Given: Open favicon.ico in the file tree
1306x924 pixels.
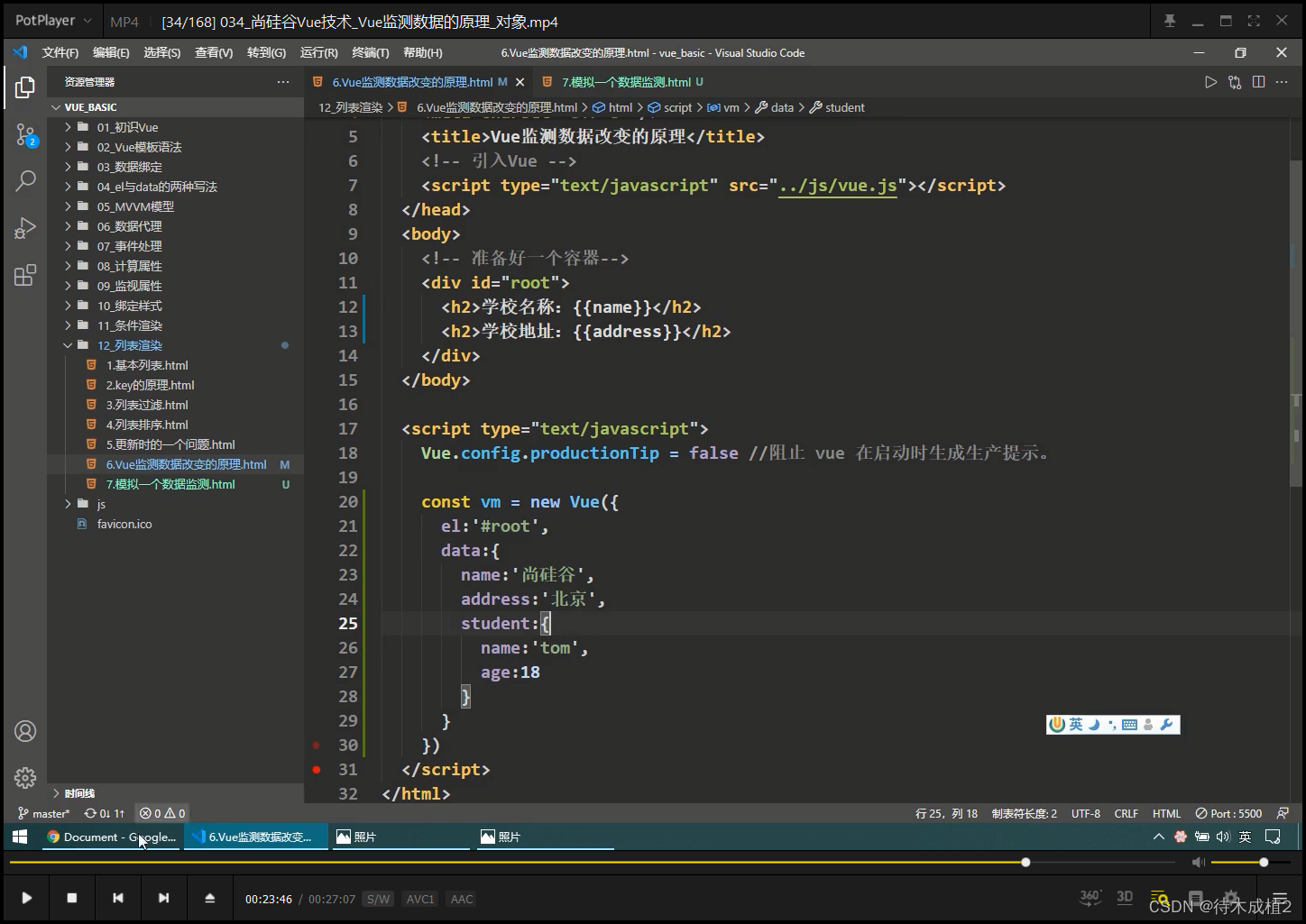Looking at the screenshot, I should [176, 524].
